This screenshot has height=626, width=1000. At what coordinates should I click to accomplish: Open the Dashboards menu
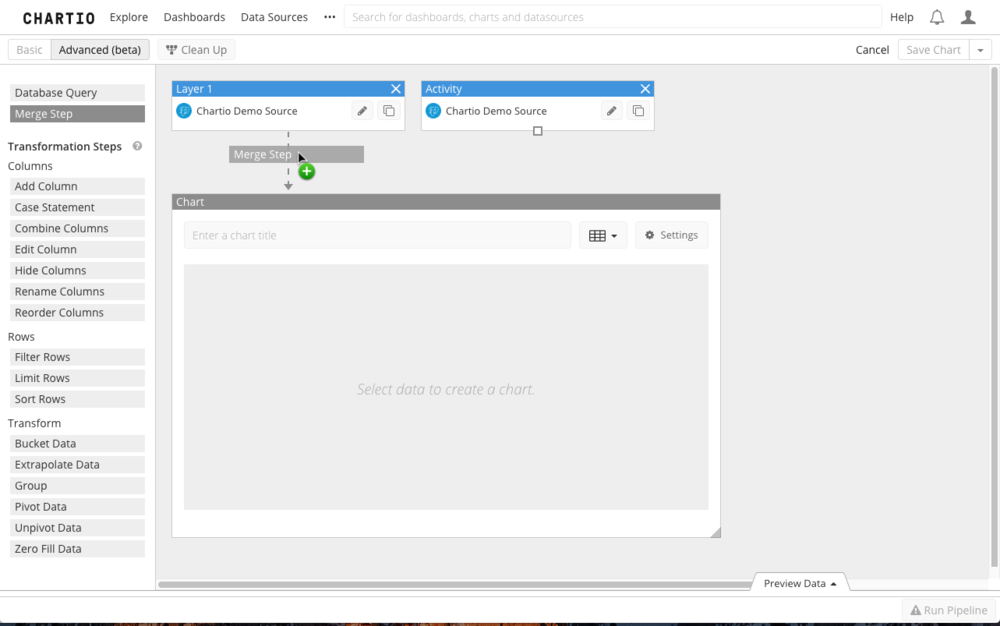[195, 17]
